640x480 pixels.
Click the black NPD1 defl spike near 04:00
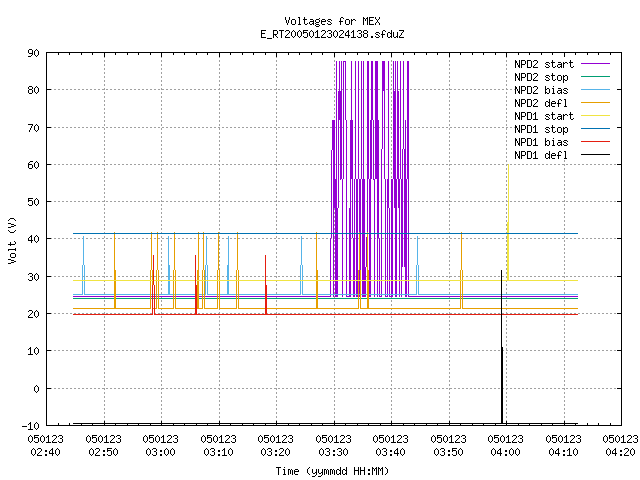click(x=502, y=347)
